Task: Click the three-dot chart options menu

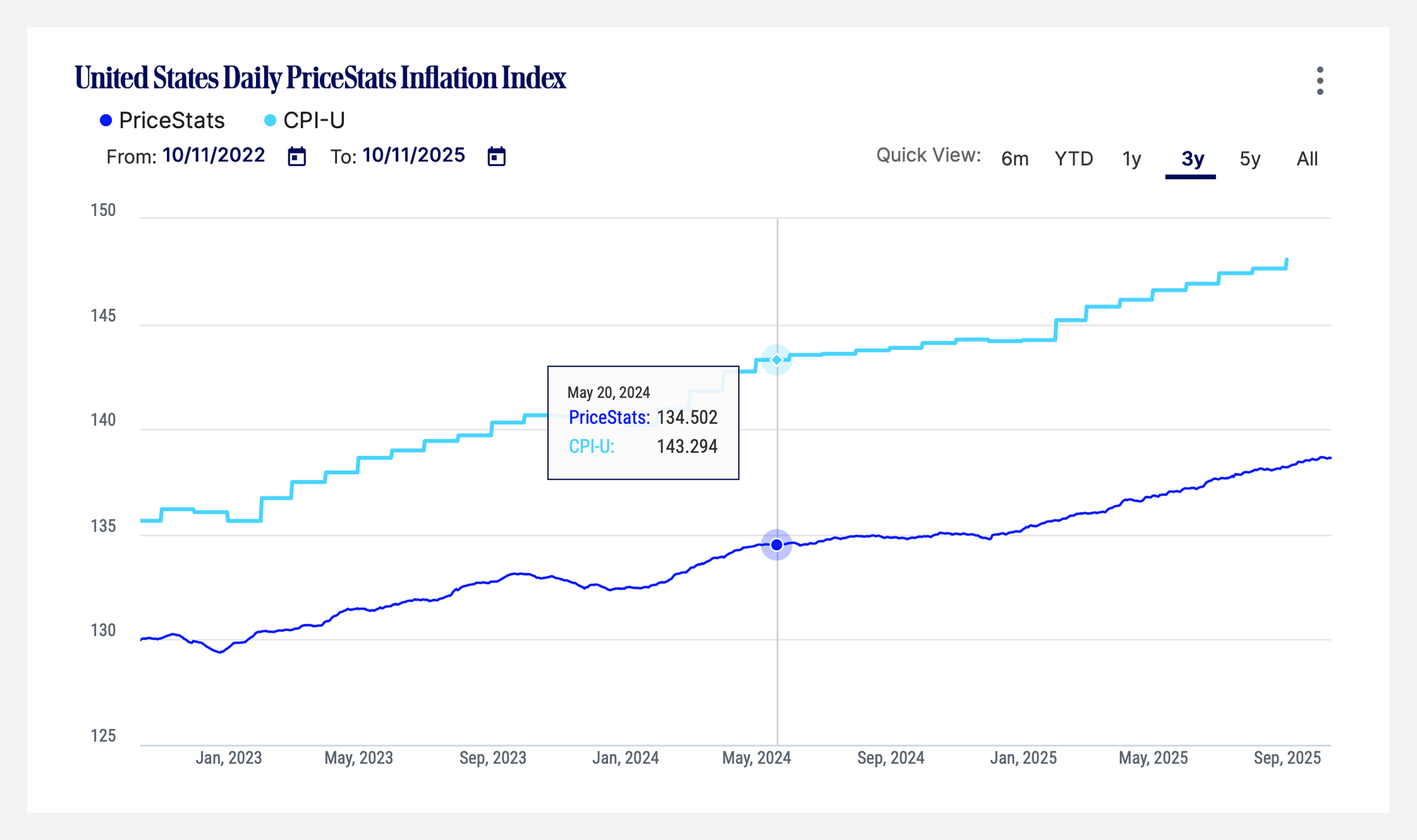Action: 1321,79
